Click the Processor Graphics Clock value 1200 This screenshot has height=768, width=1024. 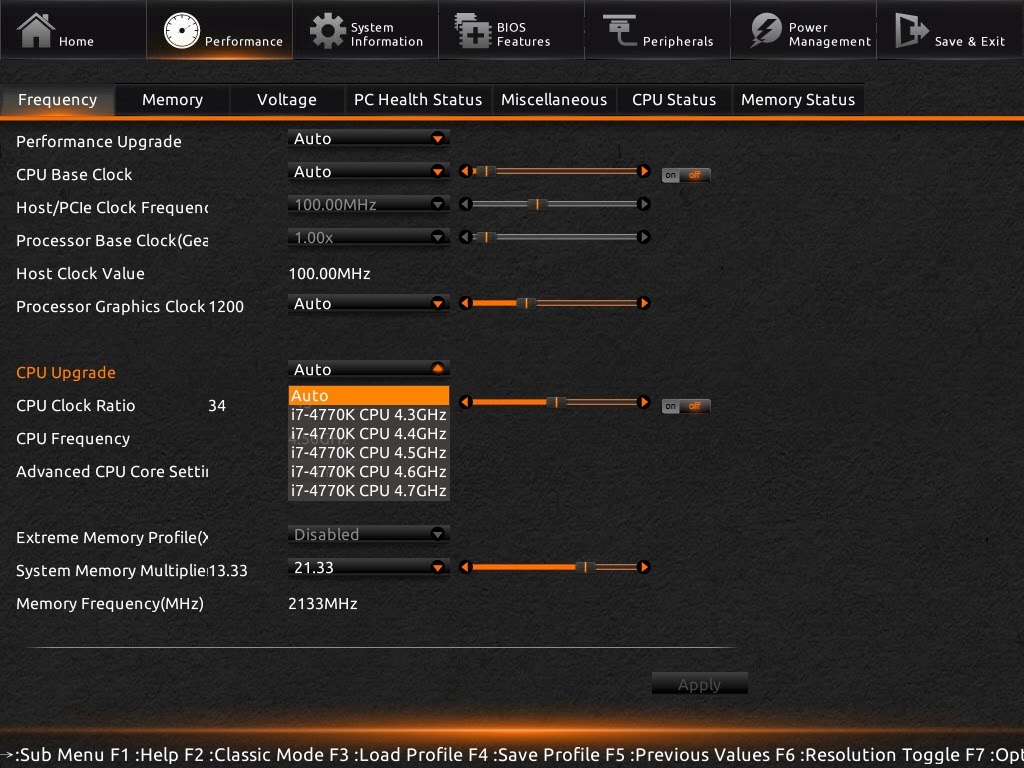pos(226,306)
